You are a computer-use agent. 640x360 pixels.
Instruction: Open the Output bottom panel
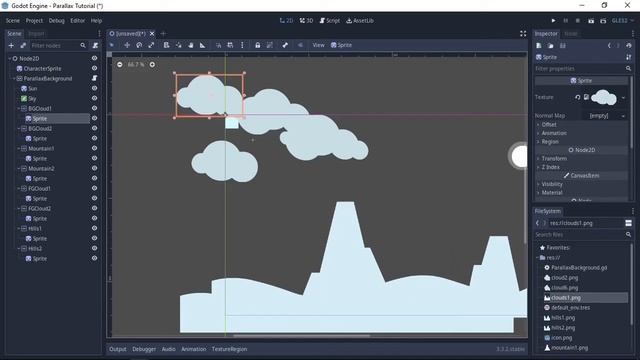pos(118,349)
